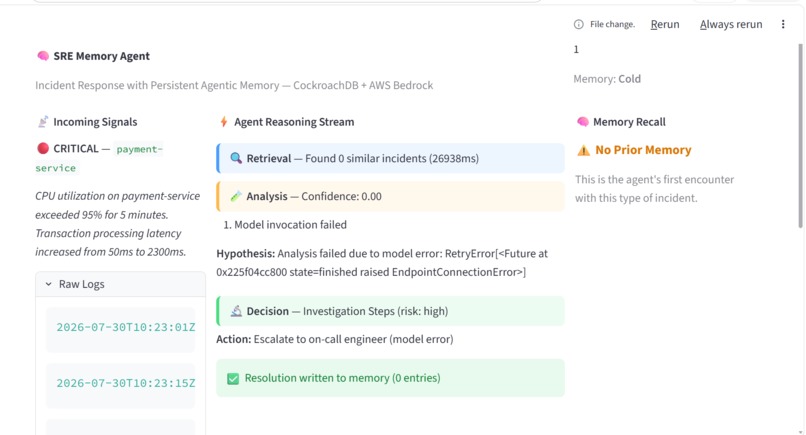Click the Incident Response subtitle text
Viewport: 806px width, 435px height.
coord(234,85)
